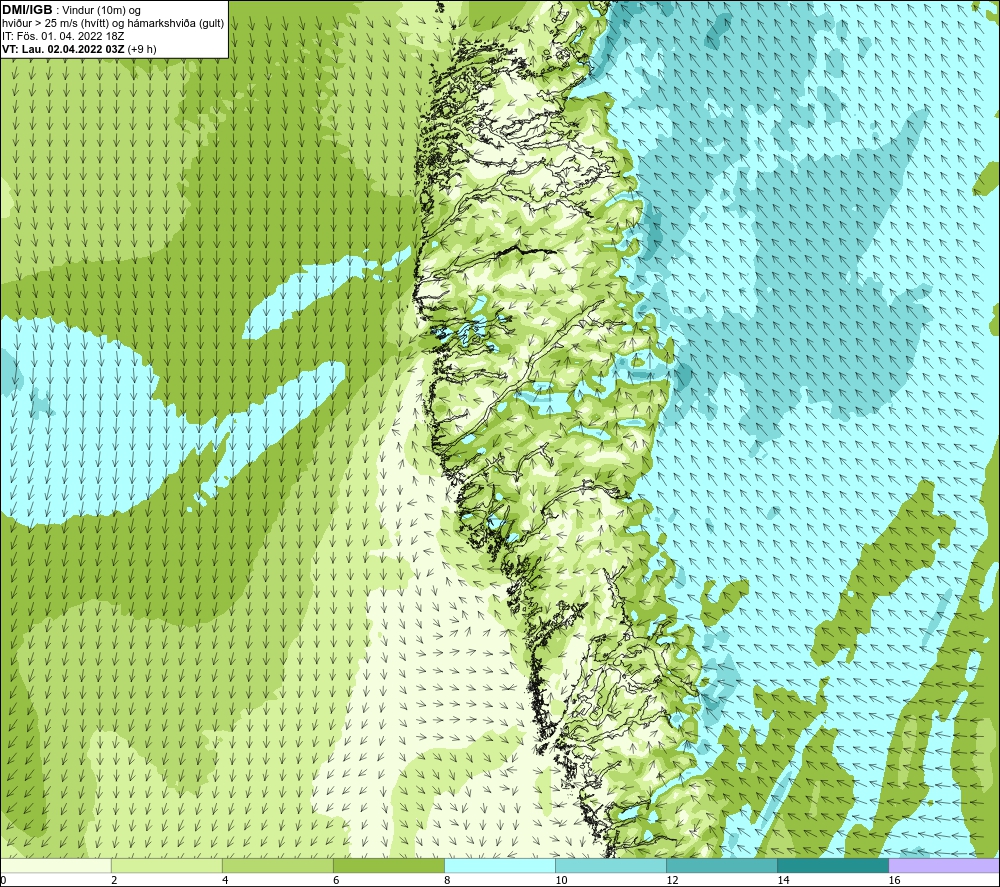Click the legend scale label '8'

pyautogui.click(x=447, y=880)
